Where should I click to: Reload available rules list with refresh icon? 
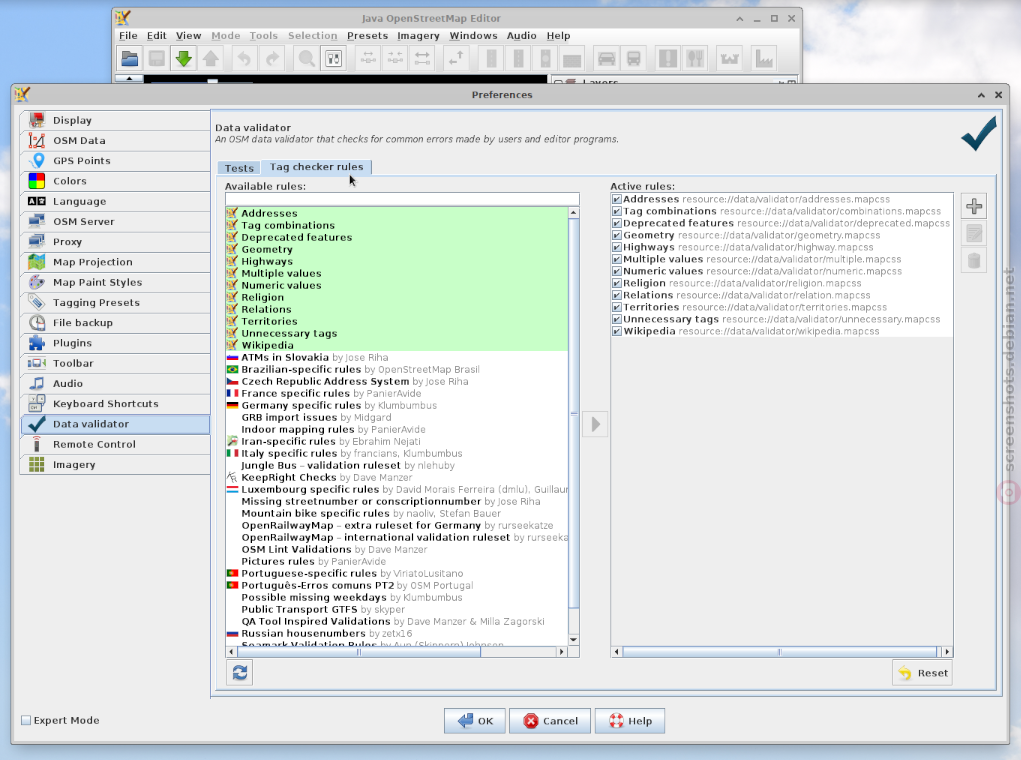tap(240, 672)
